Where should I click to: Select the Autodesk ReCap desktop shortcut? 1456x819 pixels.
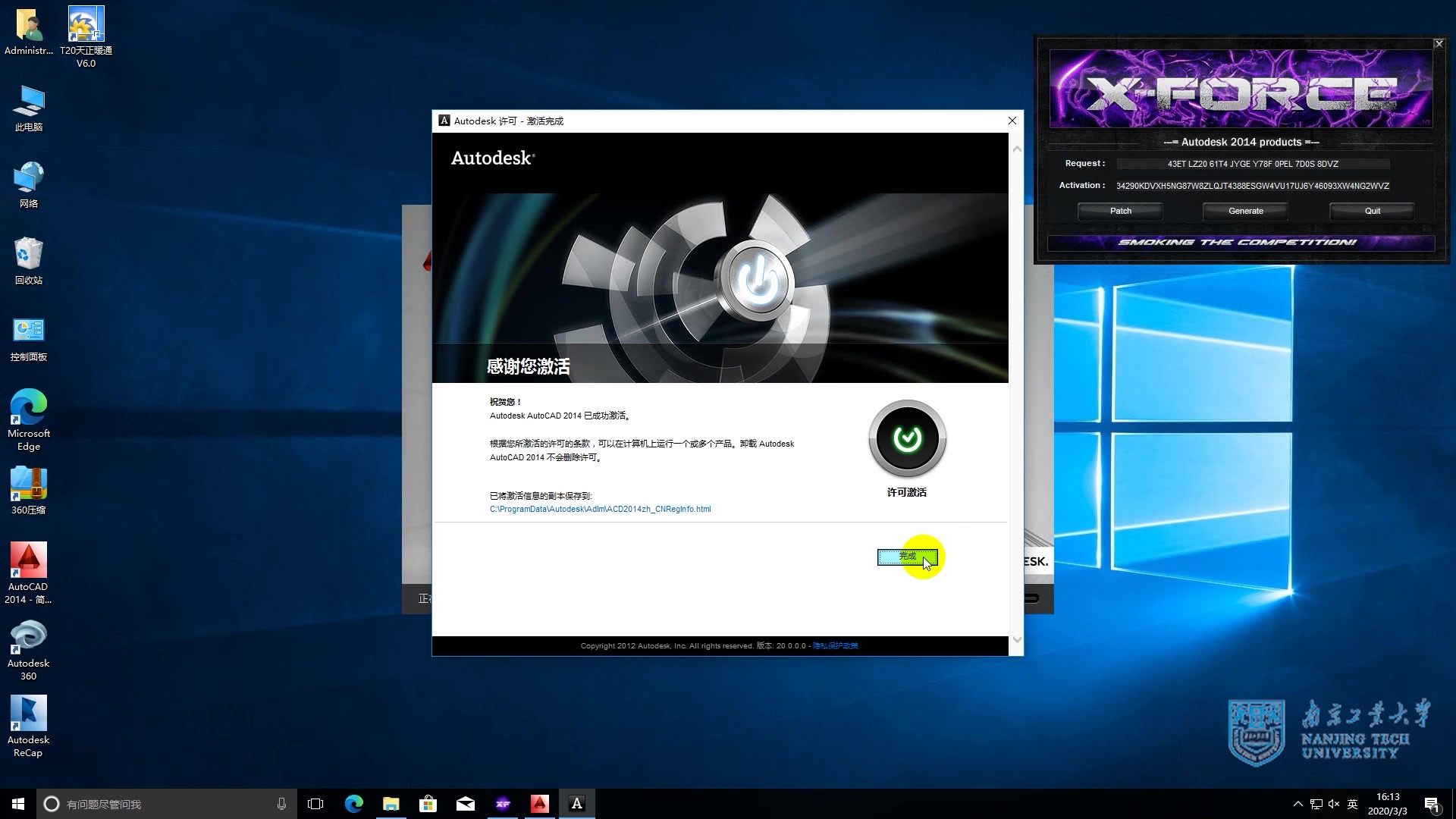point(29,726)
